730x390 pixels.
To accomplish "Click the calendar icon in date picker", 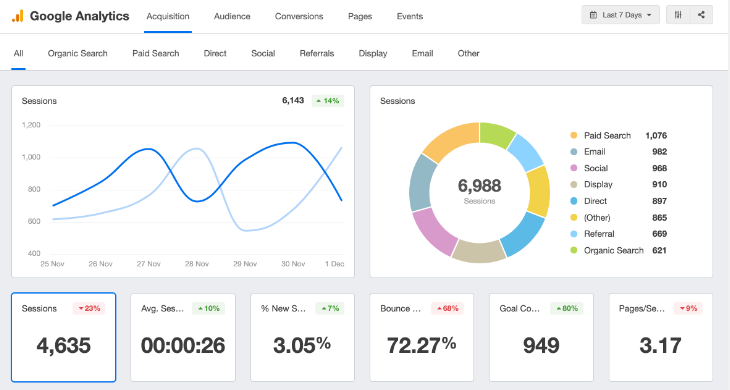I will [593, 15].
